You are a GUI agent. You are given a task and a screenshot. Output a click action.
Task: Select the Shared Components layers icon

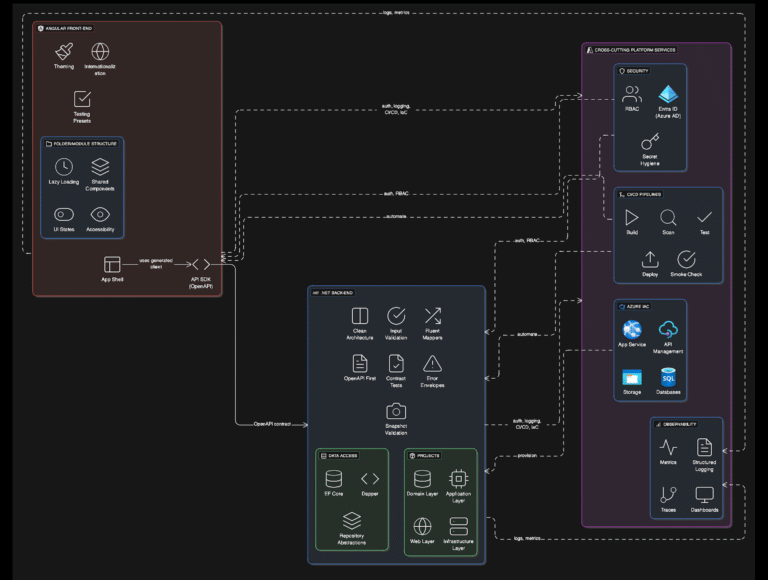(100, 167)
